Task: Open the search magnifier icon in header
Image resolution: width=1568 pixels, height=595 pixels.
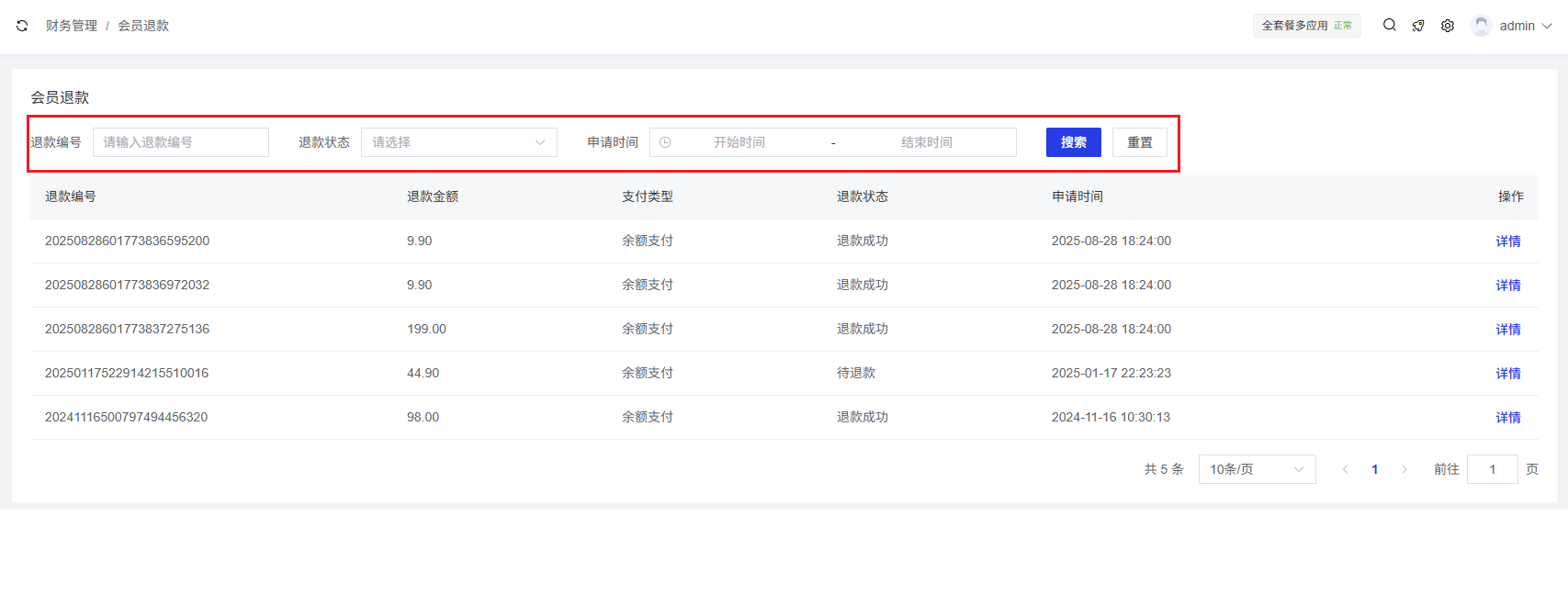Action: (x=1390, y=26)
